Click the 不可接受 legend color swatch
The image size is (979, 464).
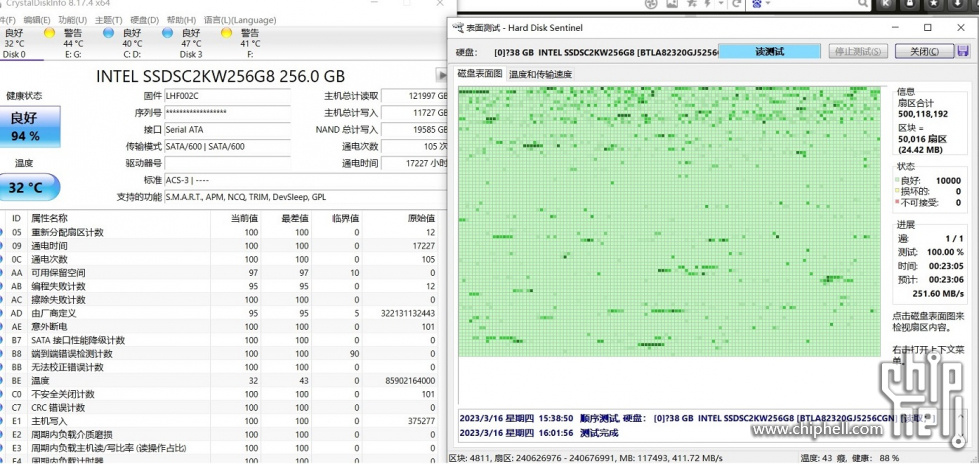[x=897, y=202]
